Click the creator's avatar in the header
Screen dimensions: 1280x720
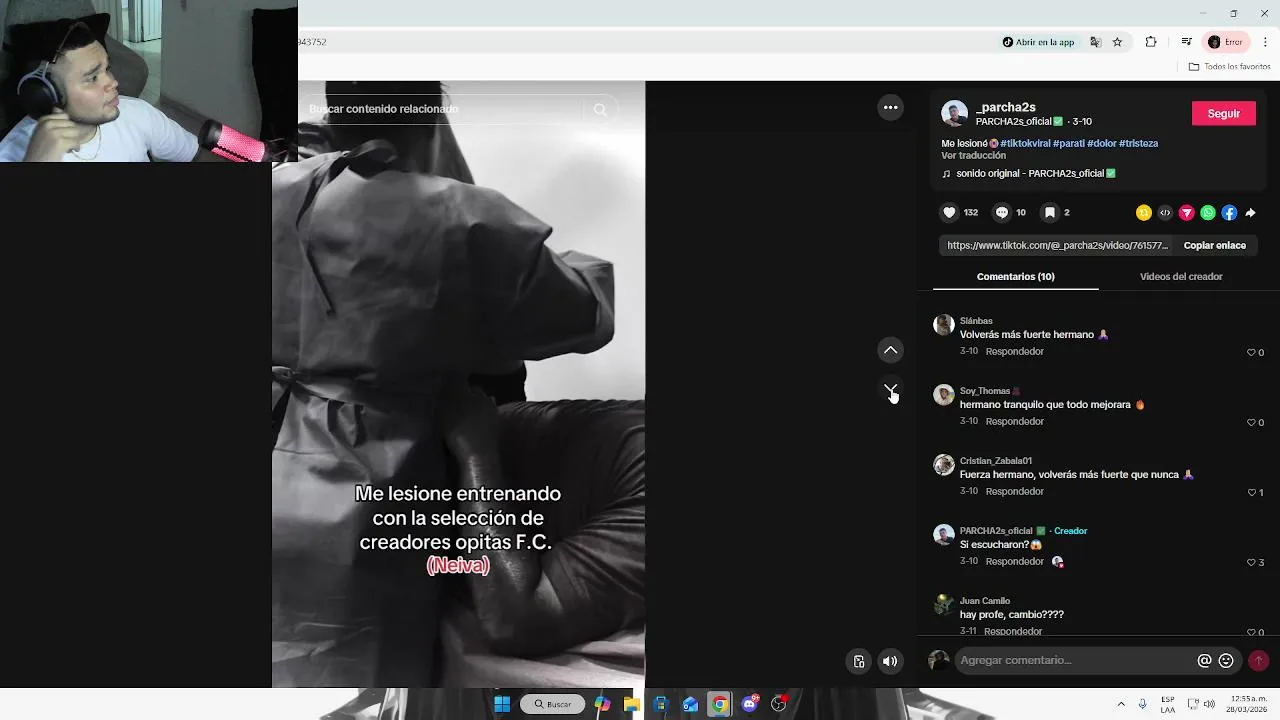tap(954, 113)
